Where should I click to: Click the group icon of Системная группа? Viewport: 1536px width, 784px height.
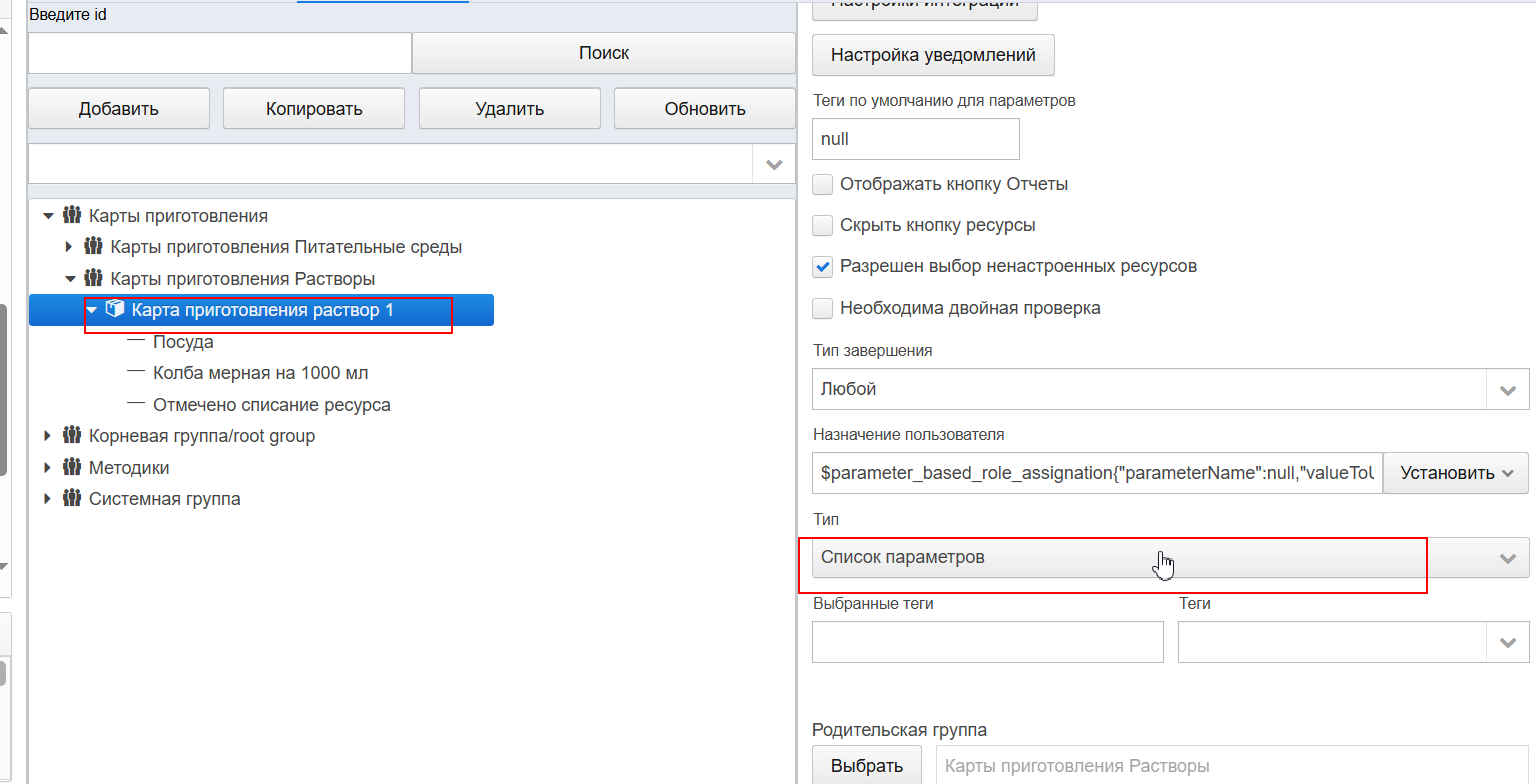pos(71,498)
